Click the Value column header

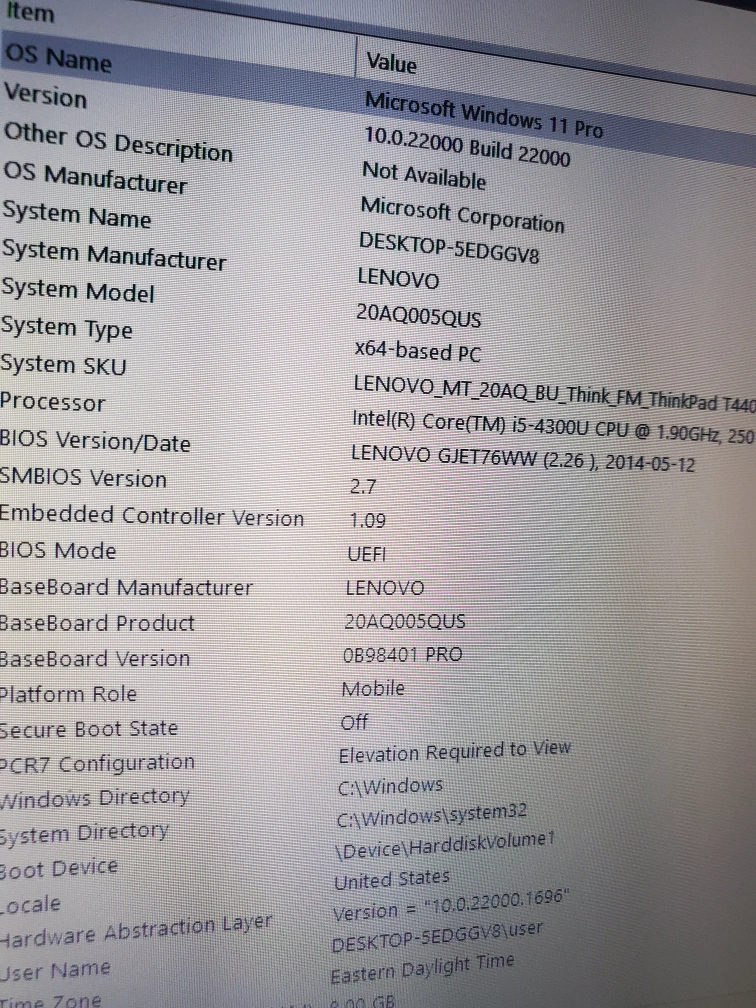coord(391,63)
